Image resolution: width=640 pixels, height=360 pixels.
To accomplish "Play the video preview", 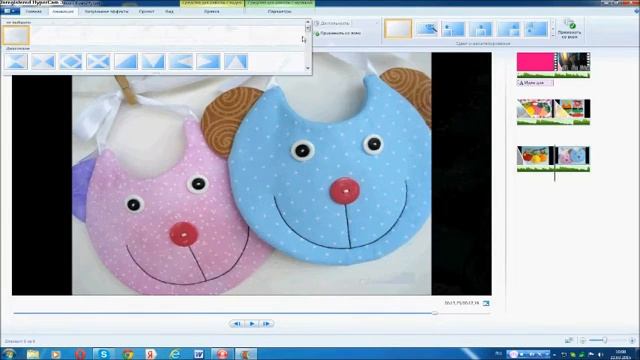I will 252,324.
